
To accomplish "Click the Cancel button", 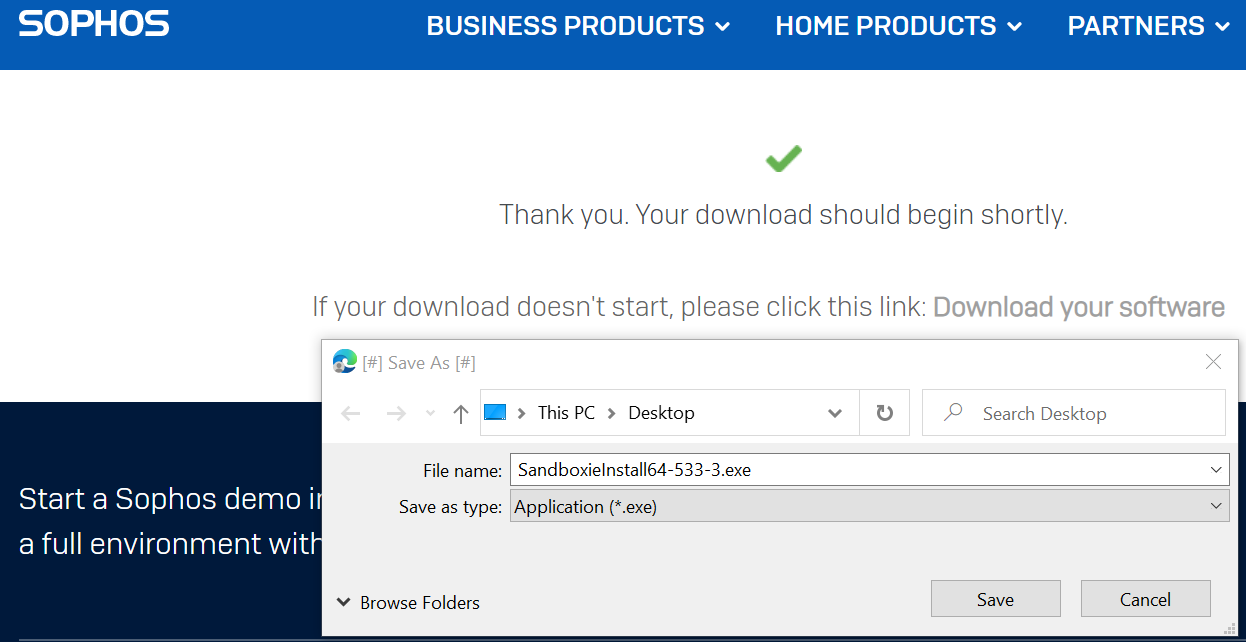I will (1145, 599).
